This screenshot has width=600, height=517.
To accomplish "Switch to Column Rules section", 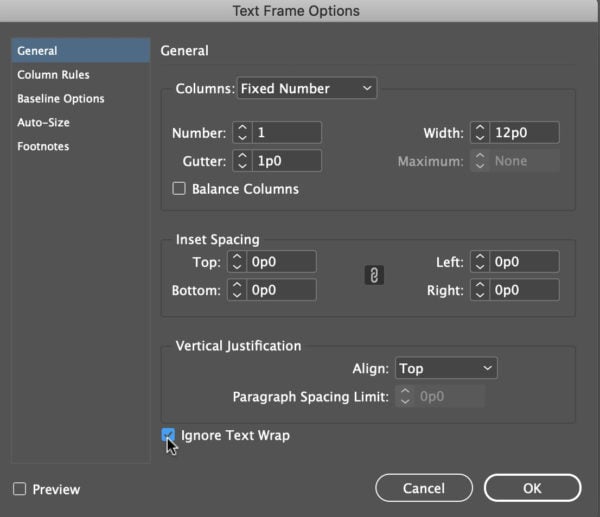I will pyautogui.click(x=53, y=75).
